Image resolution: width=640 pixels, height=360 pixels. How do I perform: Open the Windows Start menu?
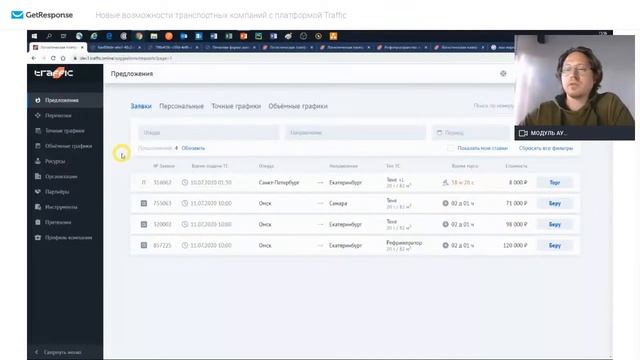(x=34, y=36)
